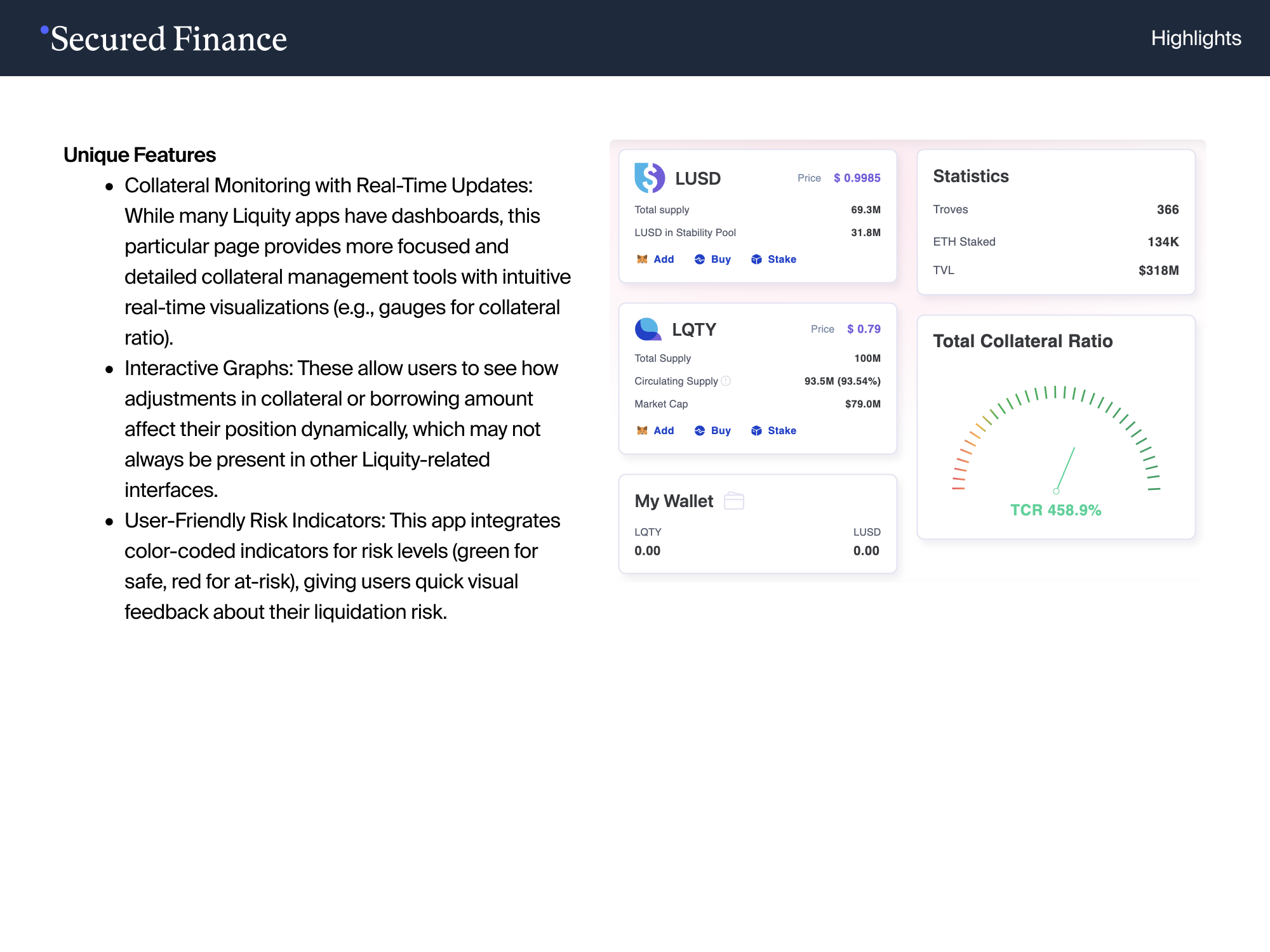Click the MetaMask fox icon in LQTY card
Viewport: 1270px width, 952px height.
coord(642,430)
